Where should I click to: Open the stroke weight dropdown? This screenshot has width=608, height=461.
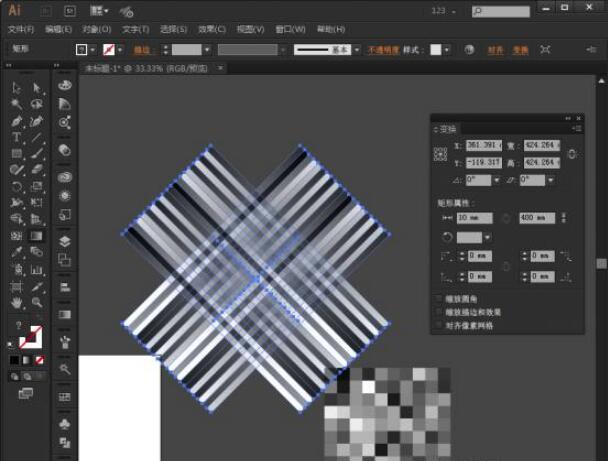(x=207, y=50)
